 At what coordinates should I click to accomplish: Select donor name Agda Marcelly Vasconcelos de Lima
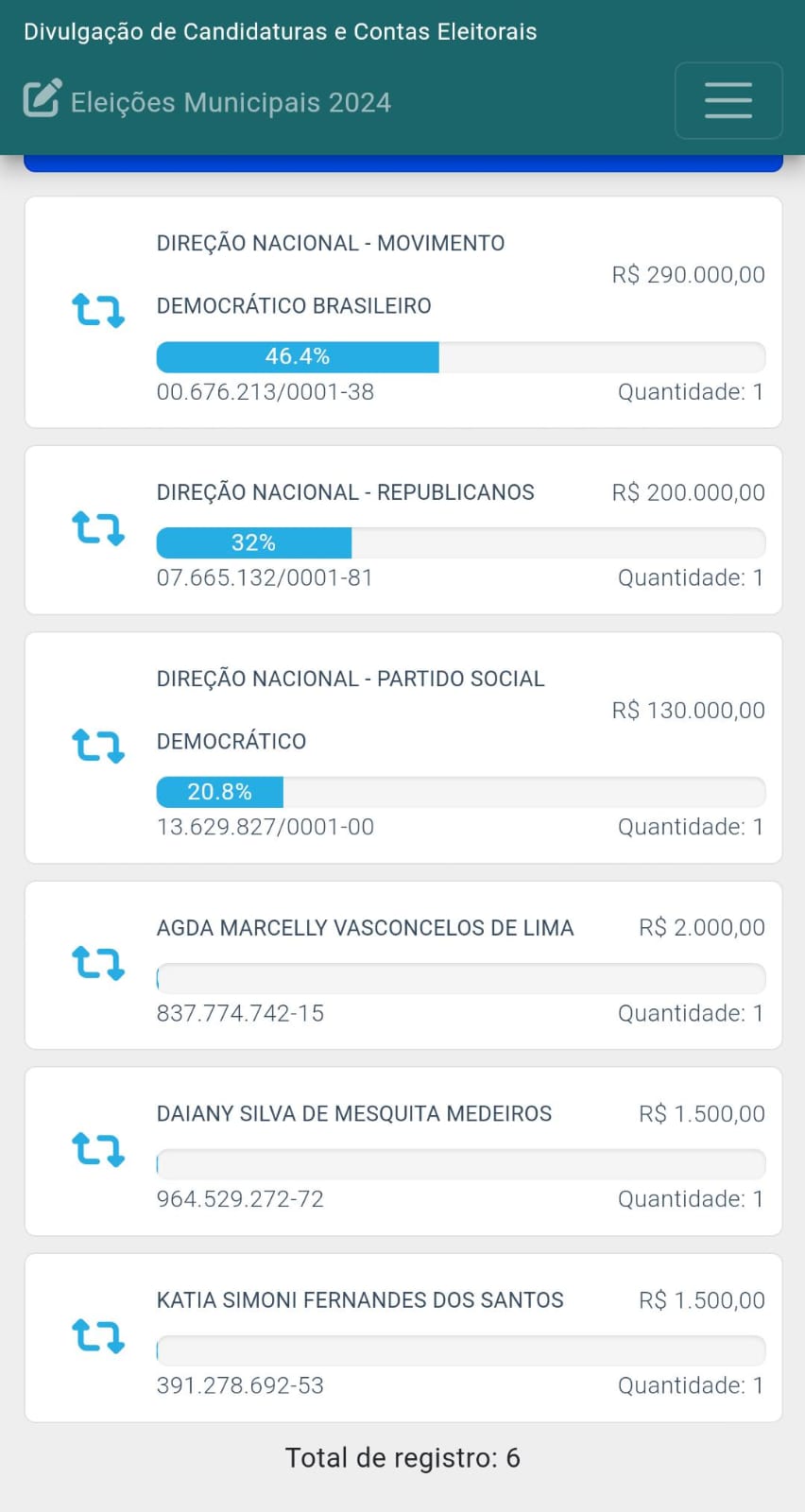(365, 928)
